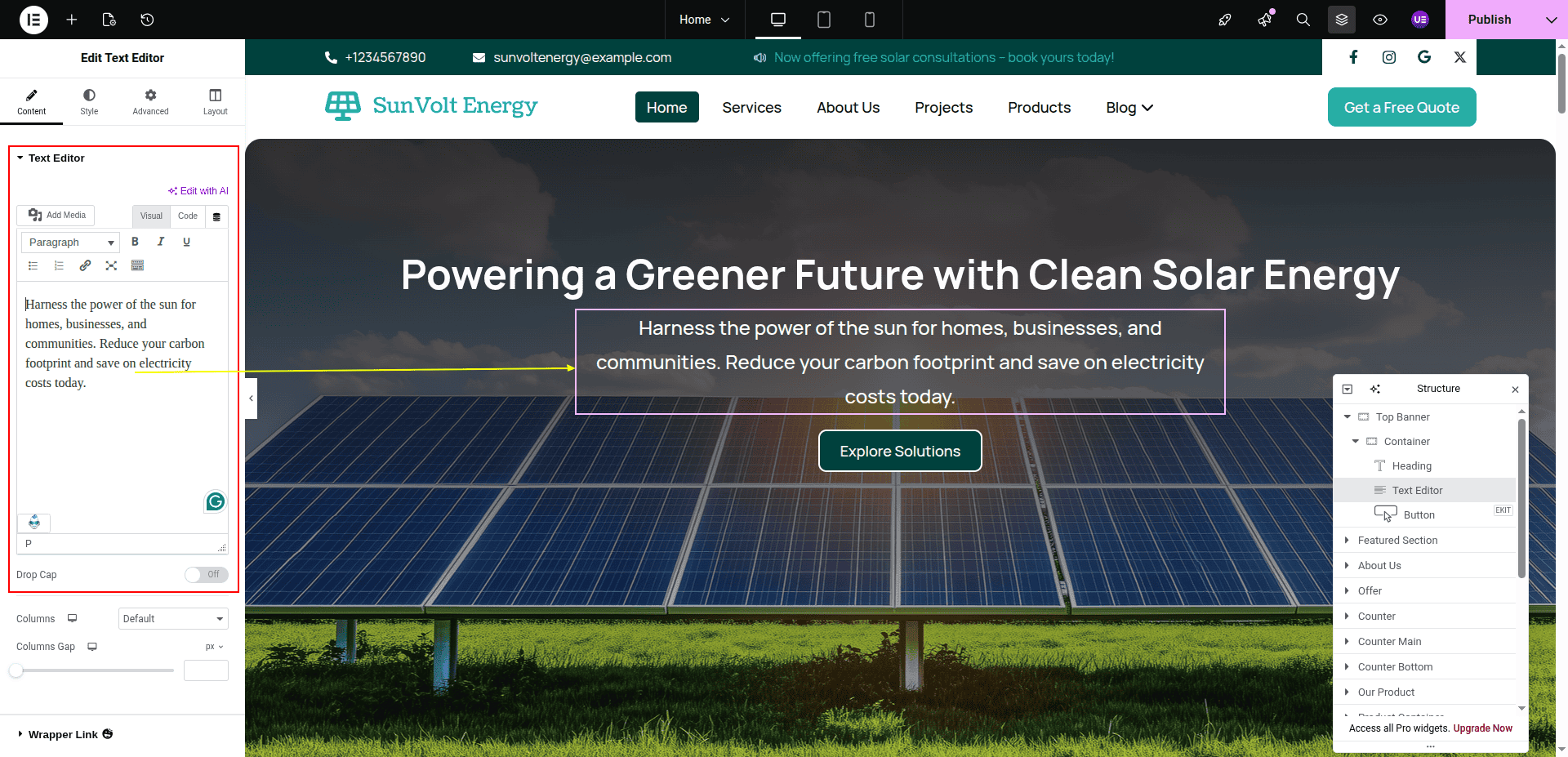
Task: Toggle bold formatting in the text editor
Action: click(x=136, y=242)
